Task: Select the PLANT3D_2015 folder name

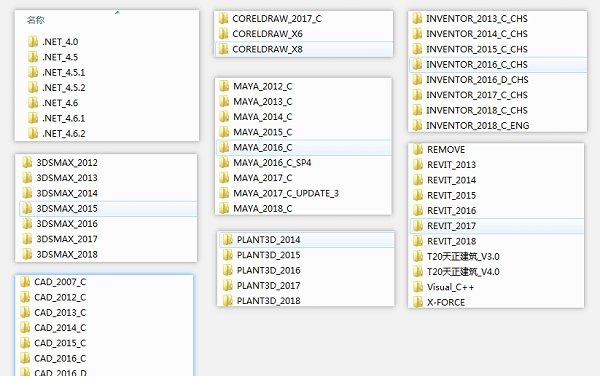Action: point(269,255)
